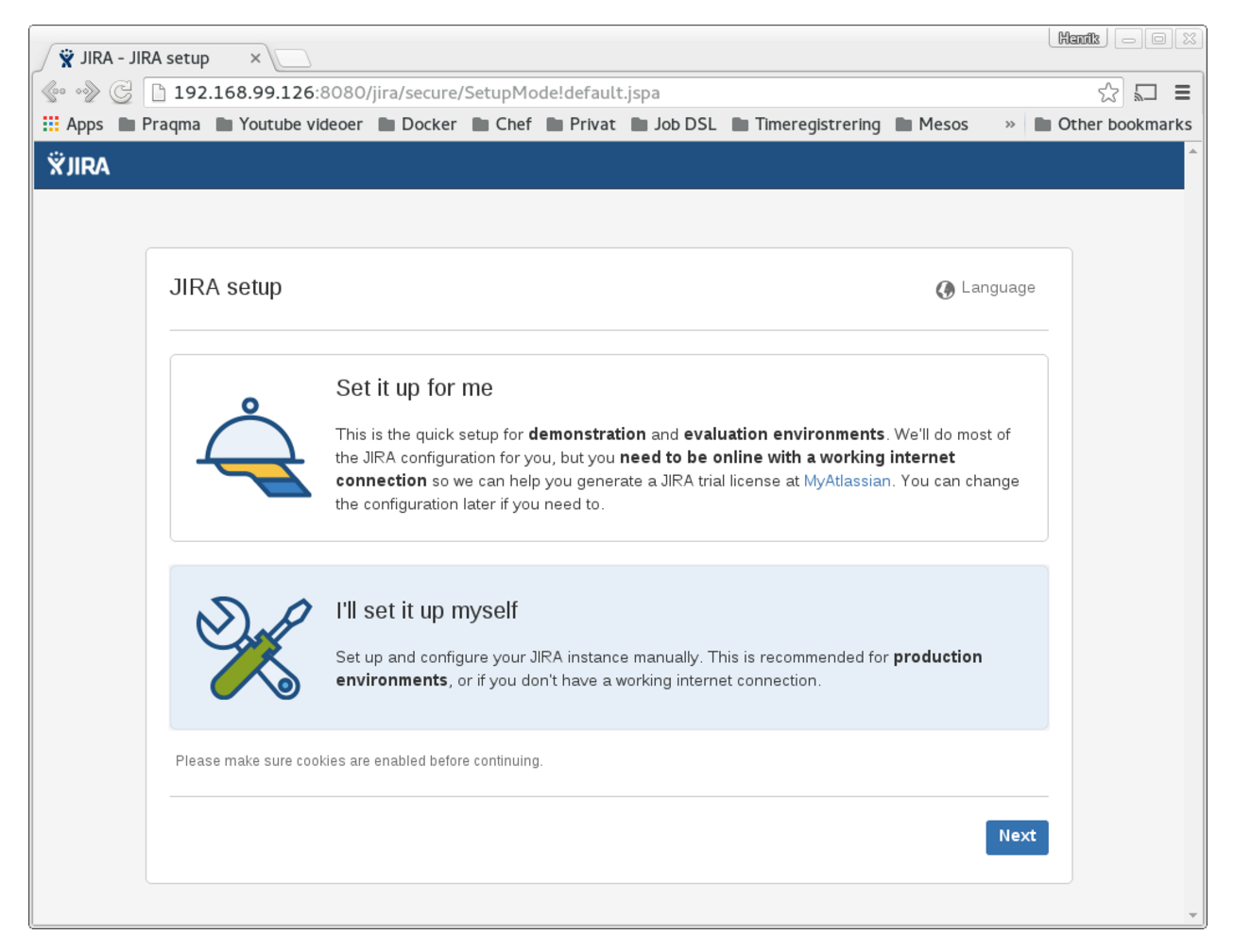The width and height of the screenshot is (1234, 952).
Task: Open the Timeregistrering bookmarks folder
Action: point(806,125)
